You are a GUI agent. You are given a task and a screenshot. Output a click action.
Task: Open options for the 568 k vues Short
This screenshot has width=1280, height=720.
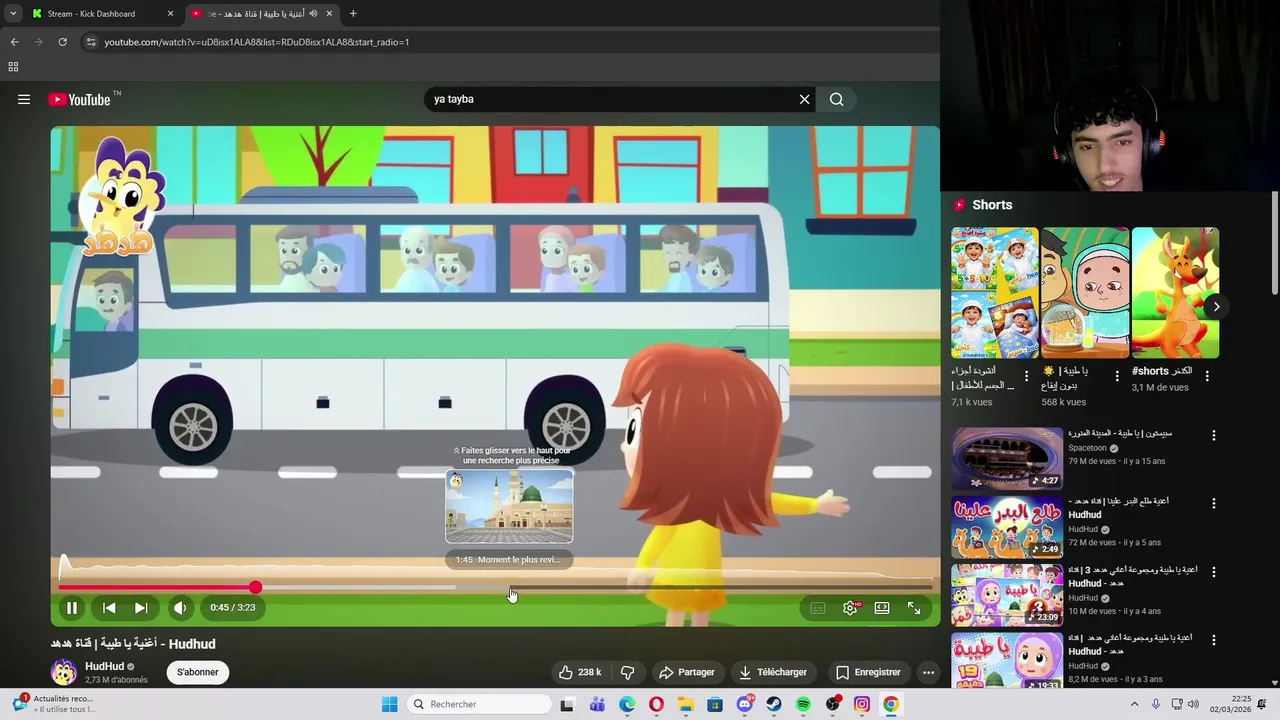(x=1117, y=376)
